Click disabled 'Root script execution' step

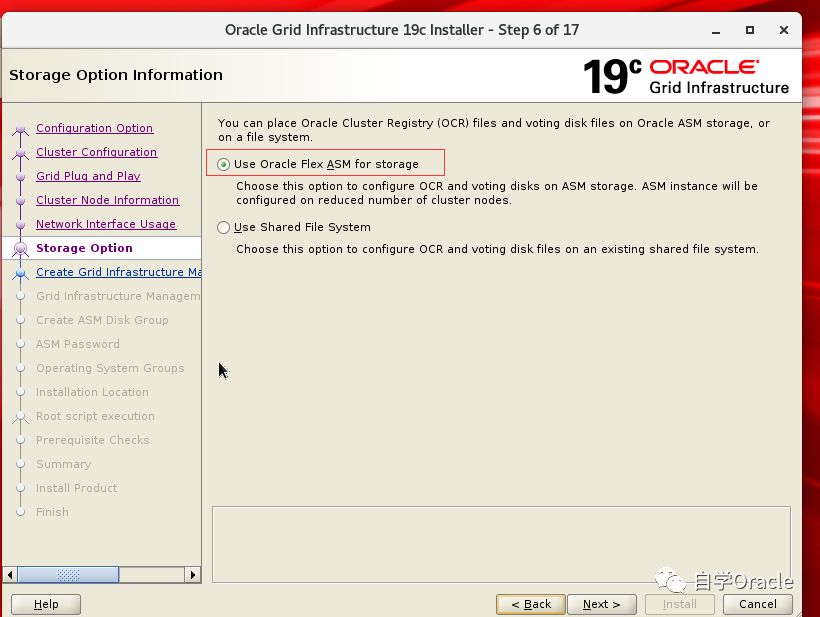pos(95,416)
